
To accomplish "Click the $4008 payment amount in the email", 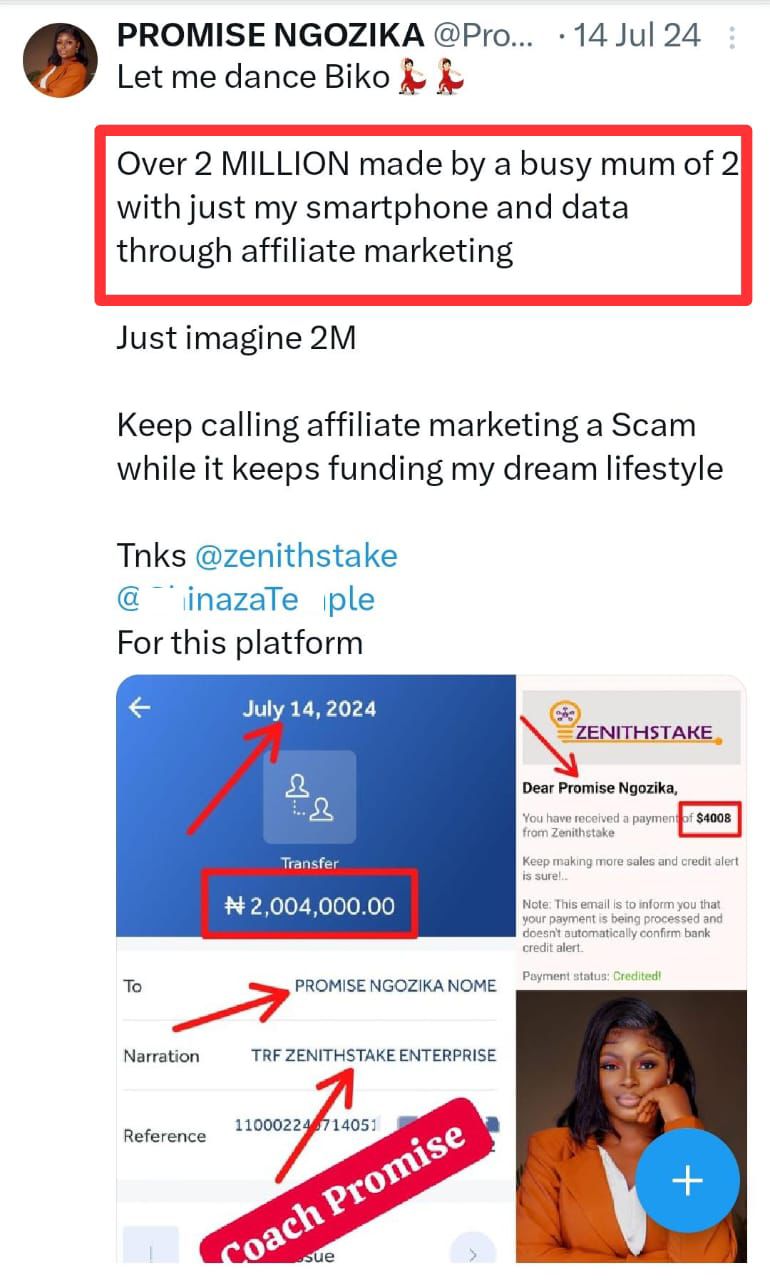I will (713, 818).
